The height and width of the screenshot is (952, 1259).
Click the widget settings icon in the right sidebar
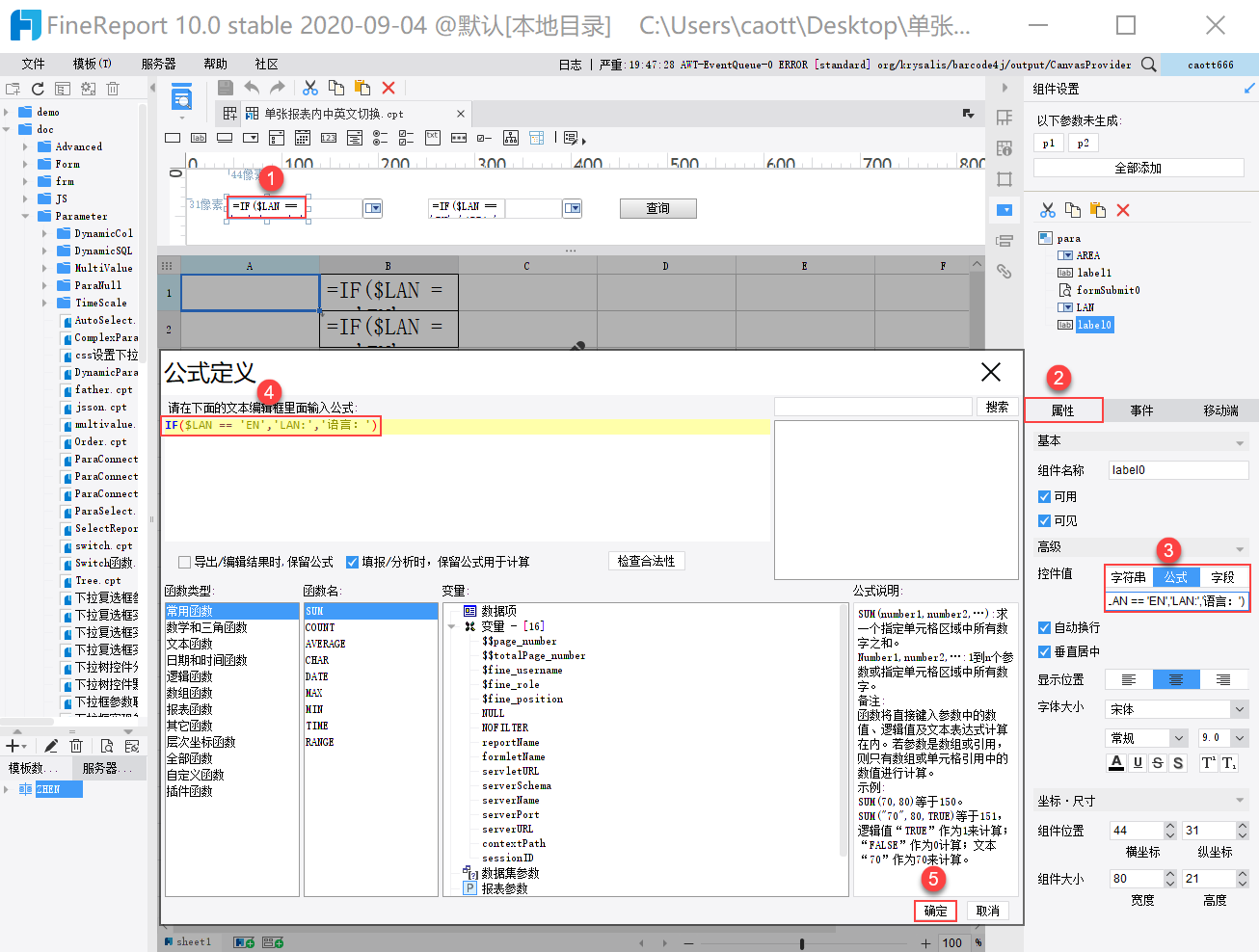(x=1005, y=209)
